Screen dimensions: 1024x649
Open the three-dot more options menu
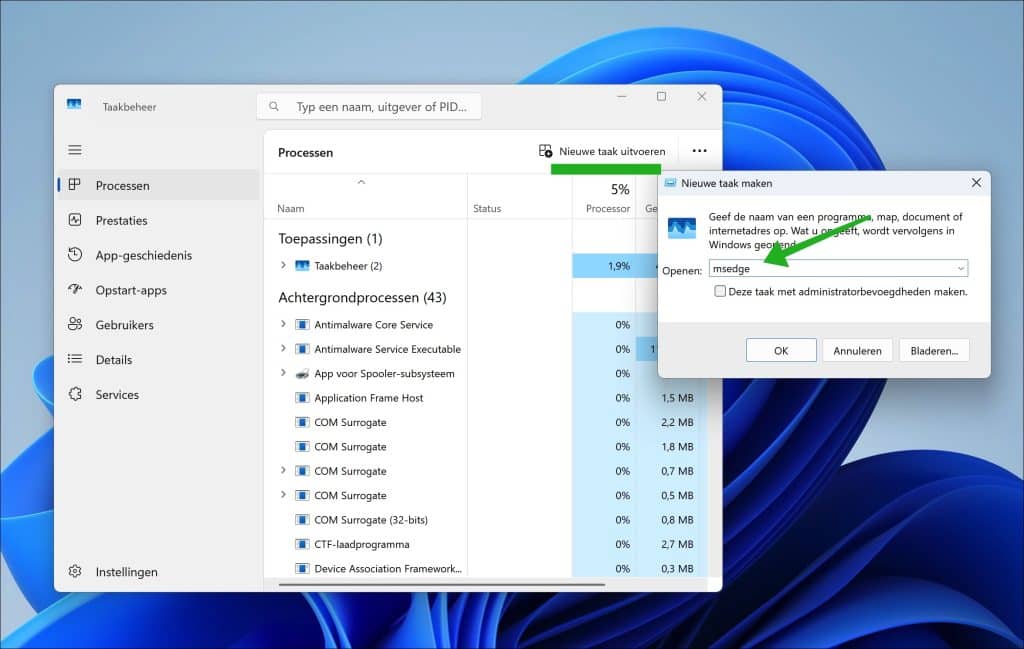(699, 151)
